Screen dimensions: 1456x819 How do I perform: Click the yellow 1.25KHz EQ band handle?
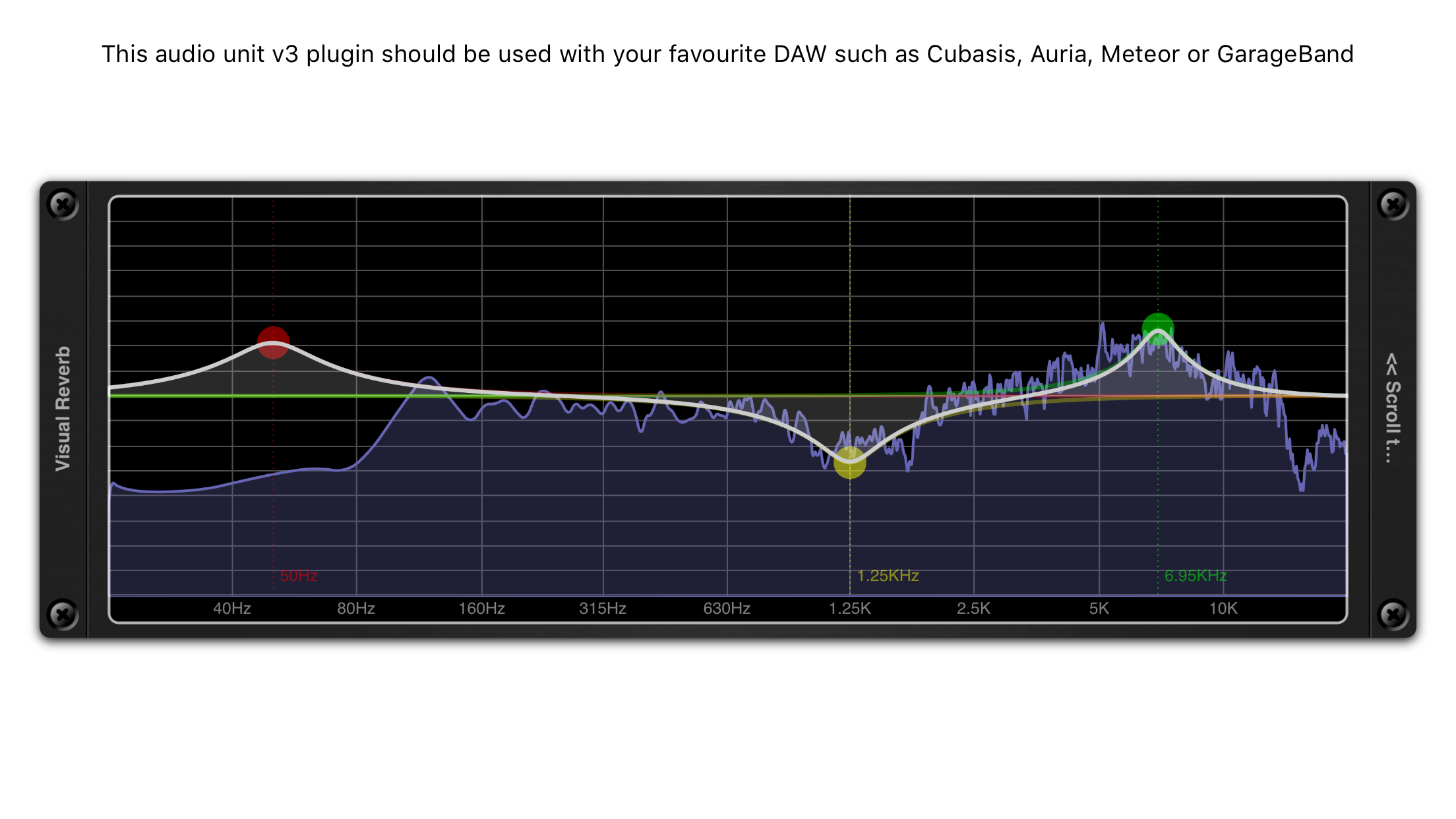(849, 462)
